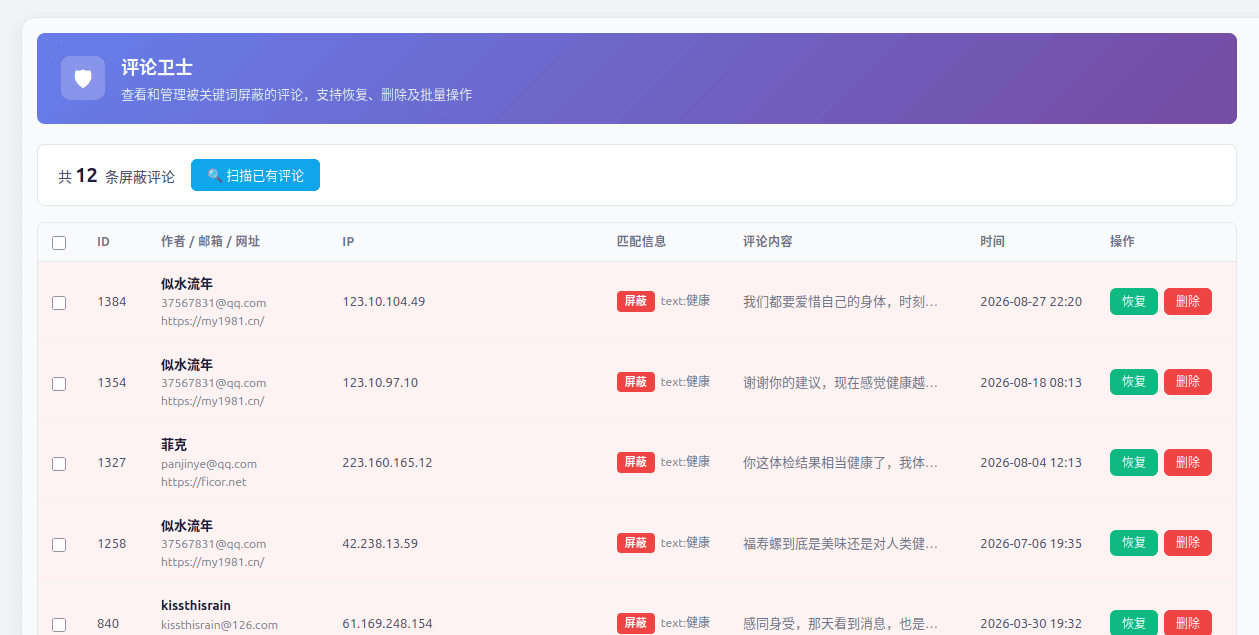Check the box for comment ID 1258
The image size is (1259, 635).
coord(59,544)
